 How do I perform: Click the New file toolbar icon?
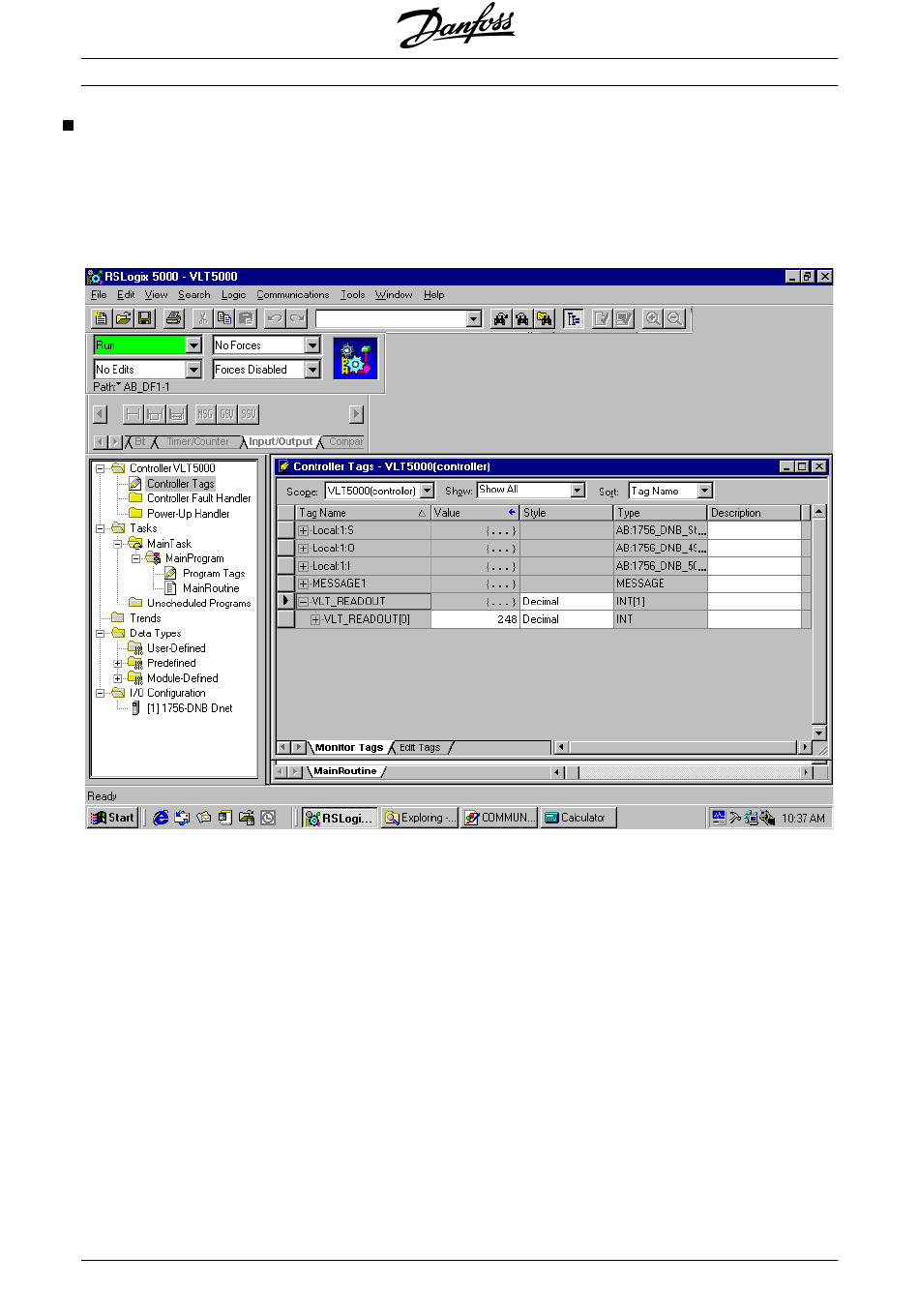pos(102,318)
